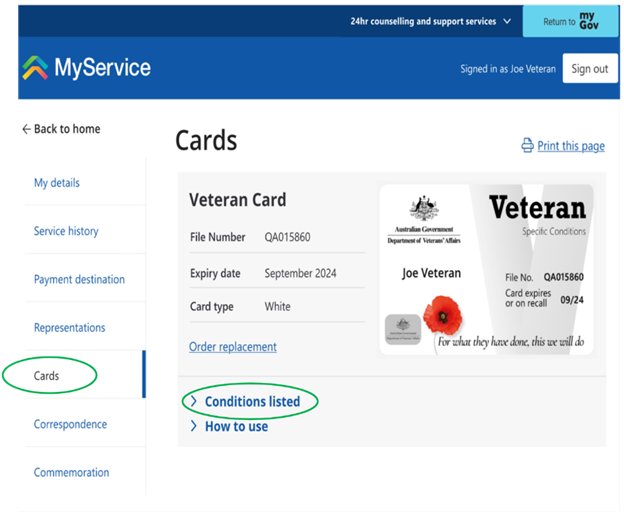Viewport: 624px width, 515px height.
Task: Expand the Conditions listed section
Action: [x=251, y=402]
